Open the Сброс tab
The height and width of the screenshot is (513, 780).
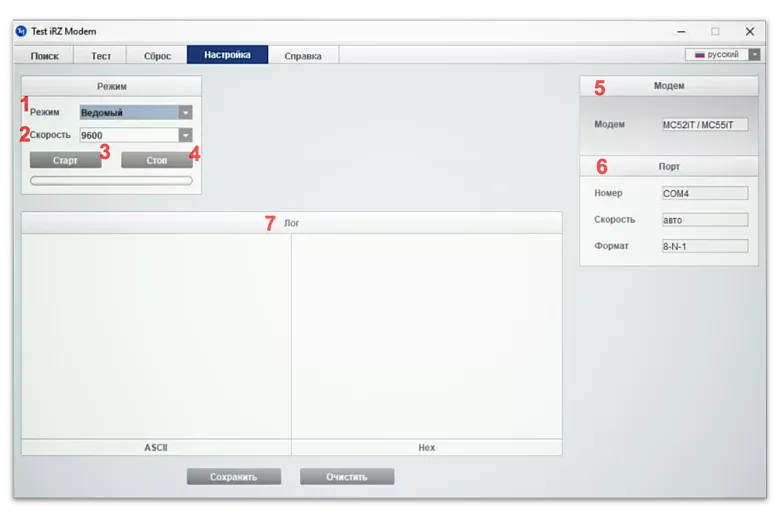pyautogui.click(x=157, y=56)
